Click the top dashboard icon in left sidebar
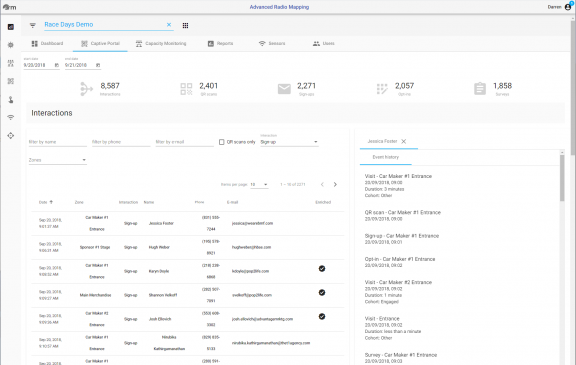The image size is (576, 365). tap(11, 27)
